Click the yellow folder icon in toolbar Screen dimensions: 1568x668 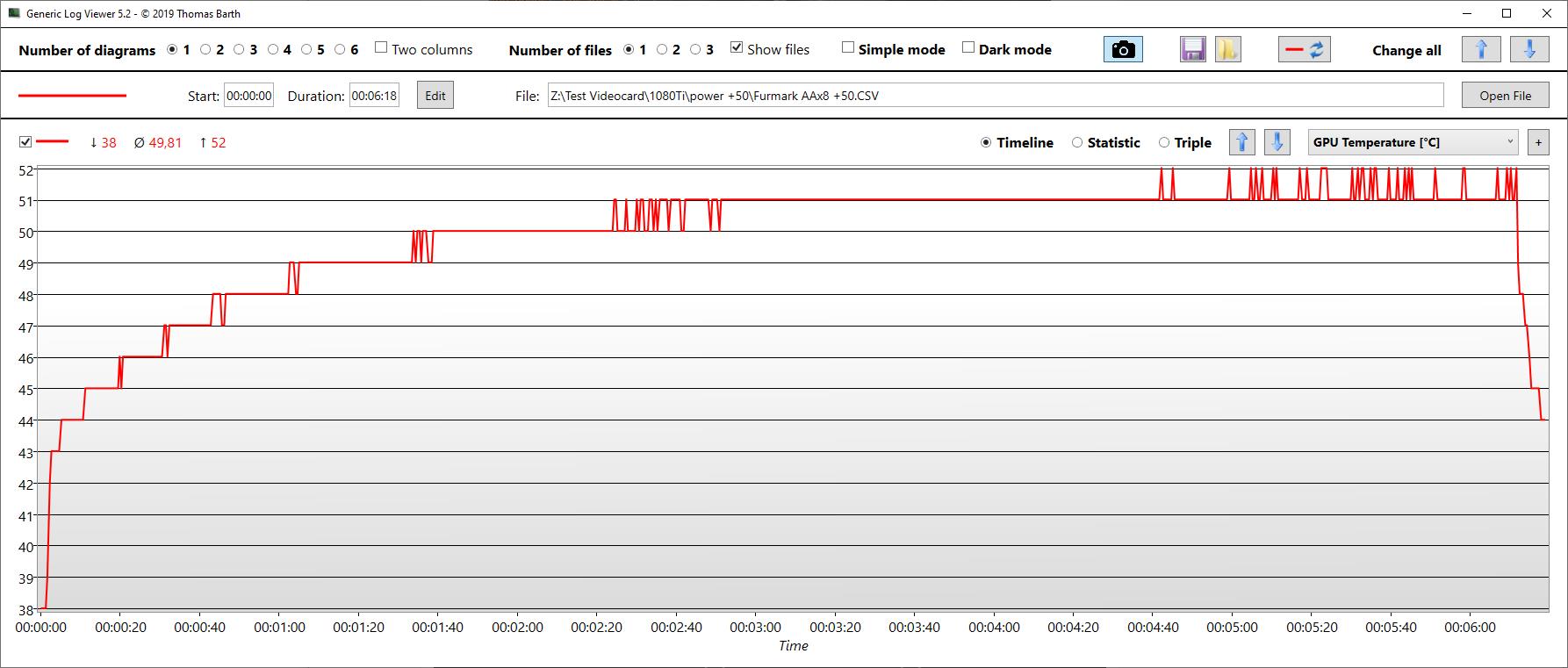click(x=1227, y=50)
